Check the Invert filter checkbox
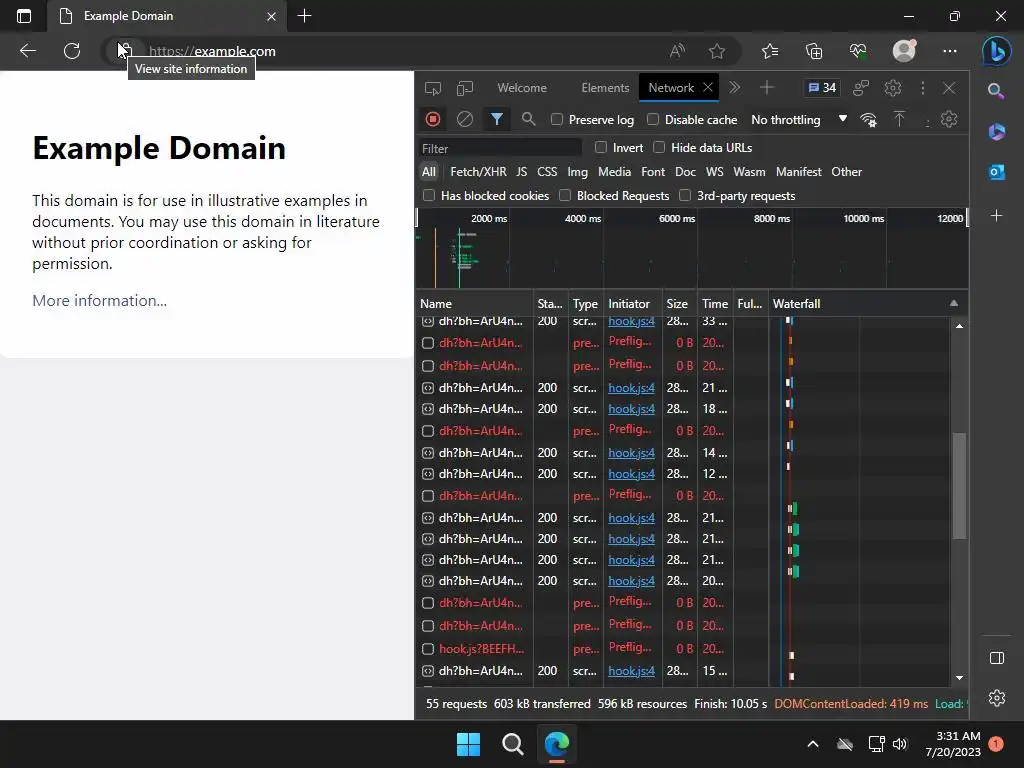The image size is (1024, 768). point(601,148)
